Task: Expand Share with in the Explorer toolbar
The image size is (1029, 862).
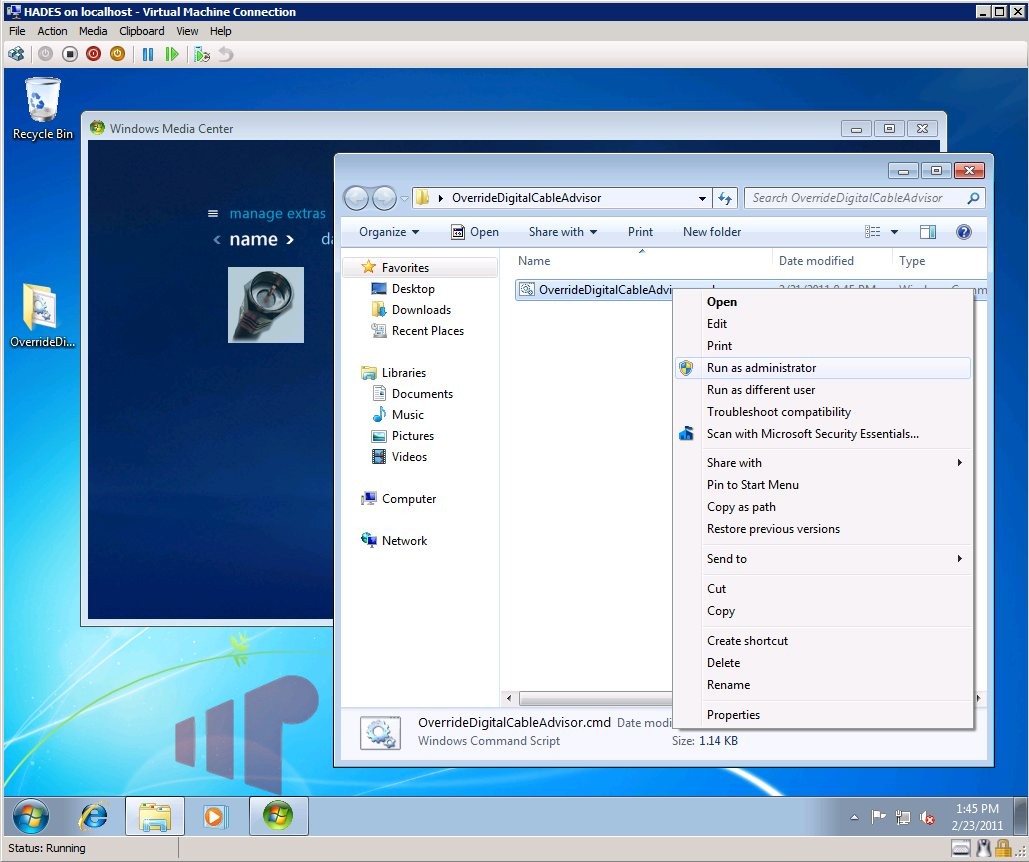Action: (x=563, y=232)
